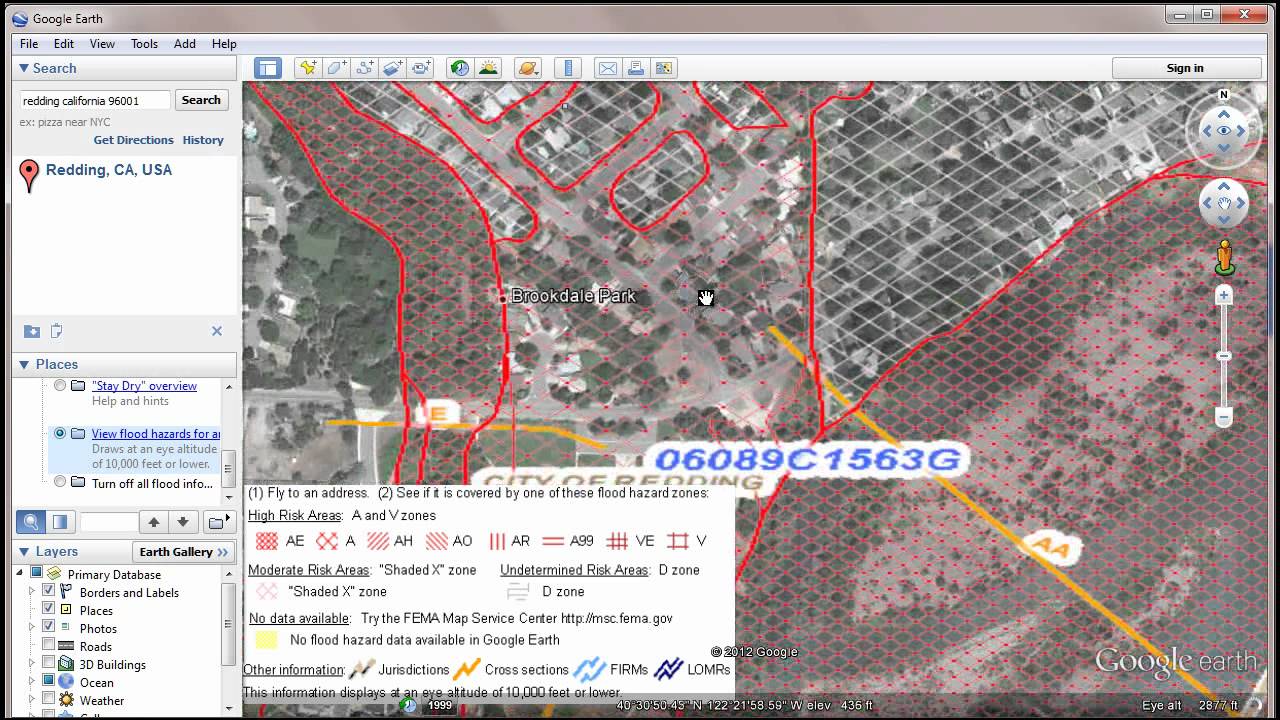Select the Turn off all flood info radio button
Image resolution: width=1280 pixels, height=720 pixels.
tap(60, 482)
